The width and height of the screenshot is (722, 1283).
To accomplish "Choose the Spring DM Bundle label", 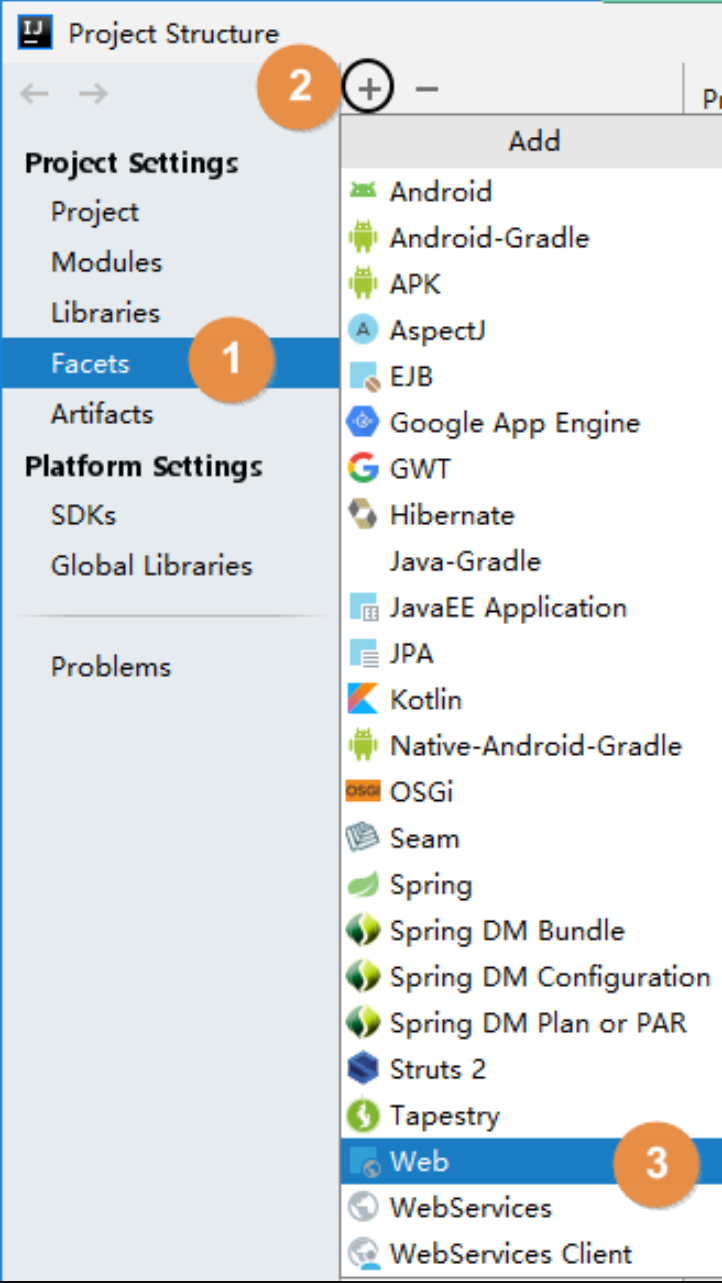I will (x=507, y=931).
